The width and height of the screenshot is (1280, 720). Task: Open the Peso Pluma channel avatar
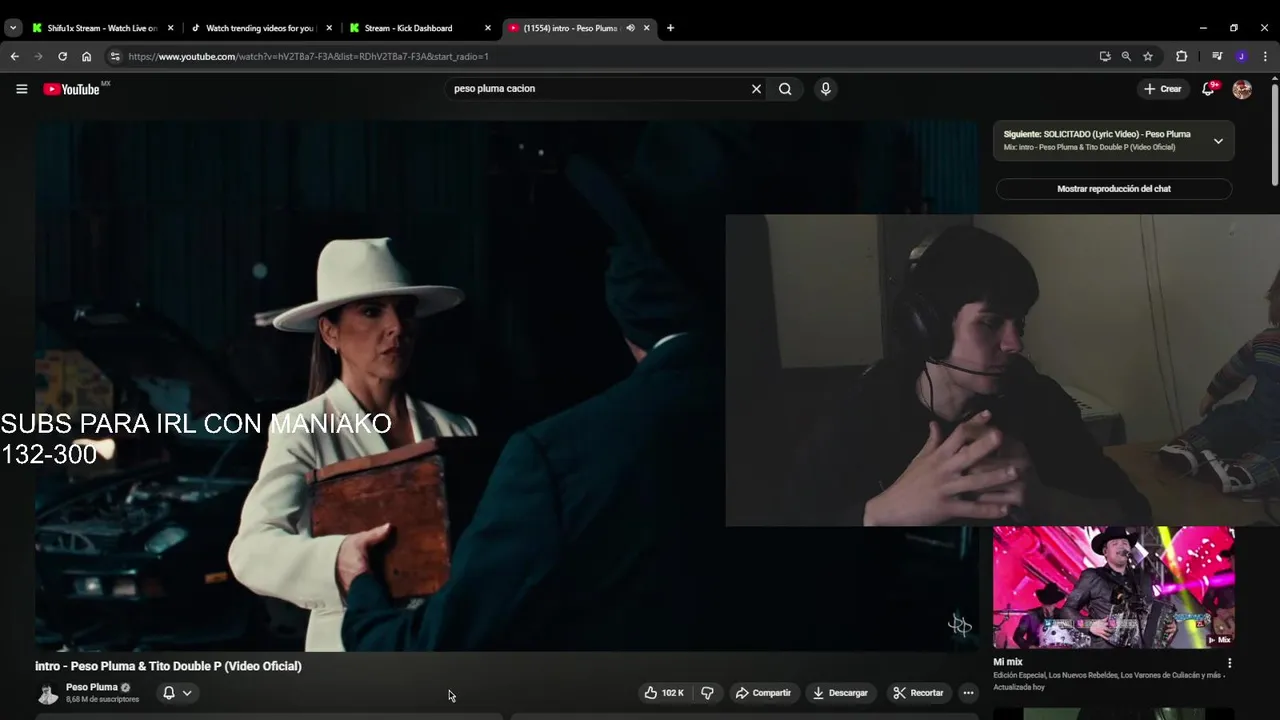[x=47, y=694]
